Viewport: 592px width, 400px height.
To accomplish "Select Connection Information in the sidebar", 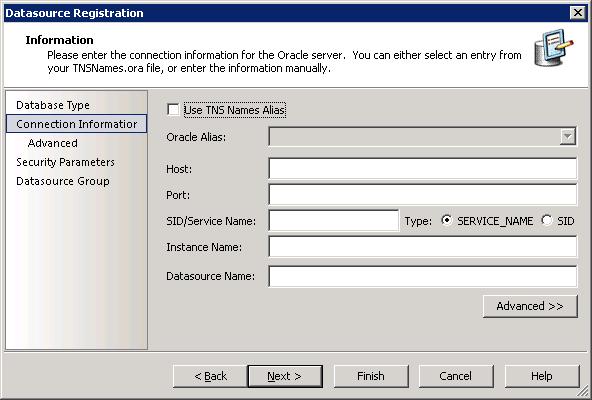I will (x=76, y=124).
